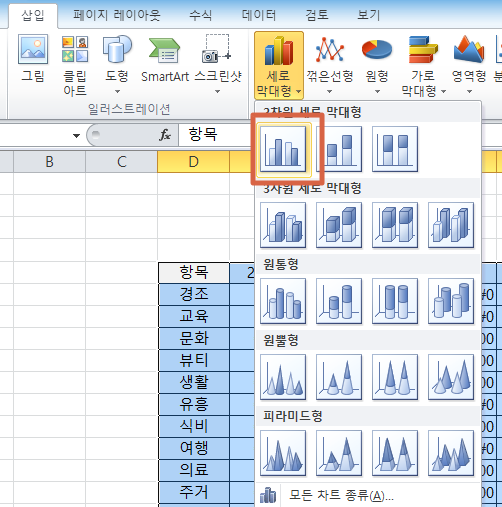Click the 유흥 cell

coord(194,404)
